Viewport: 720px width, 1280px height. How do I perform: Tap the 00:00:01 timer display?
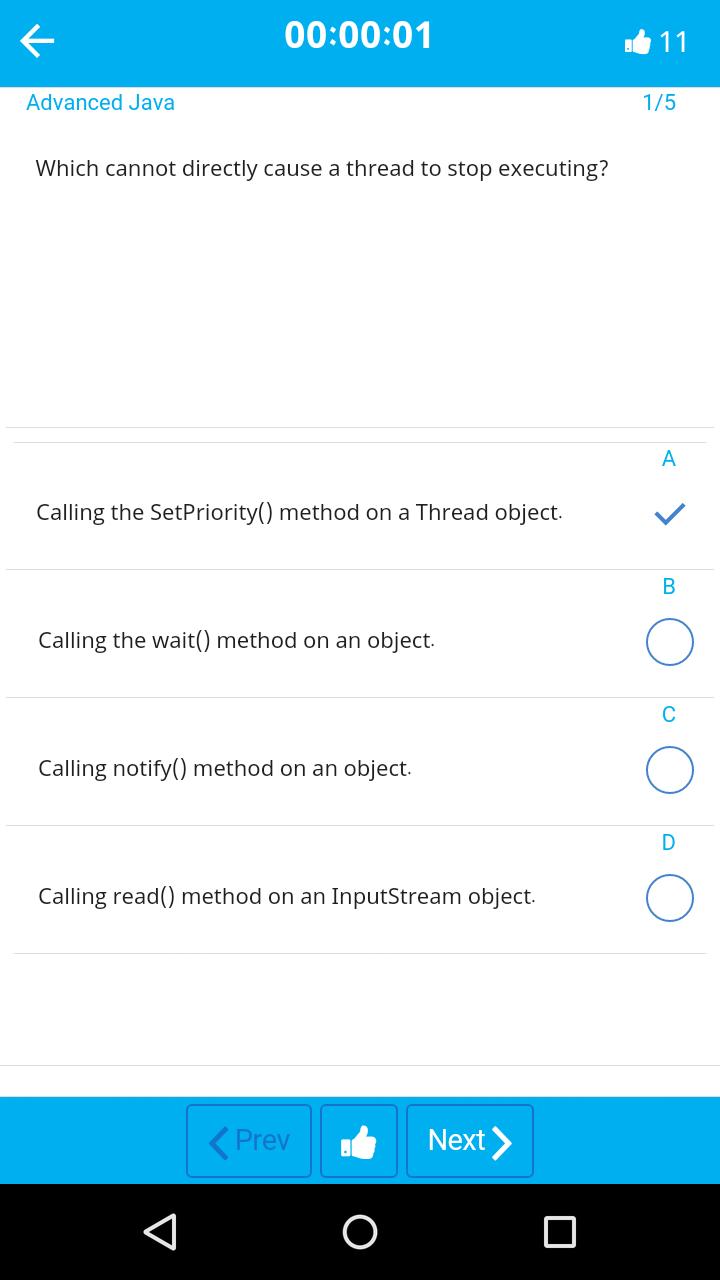pyautogui.click(x=359, y=36)
